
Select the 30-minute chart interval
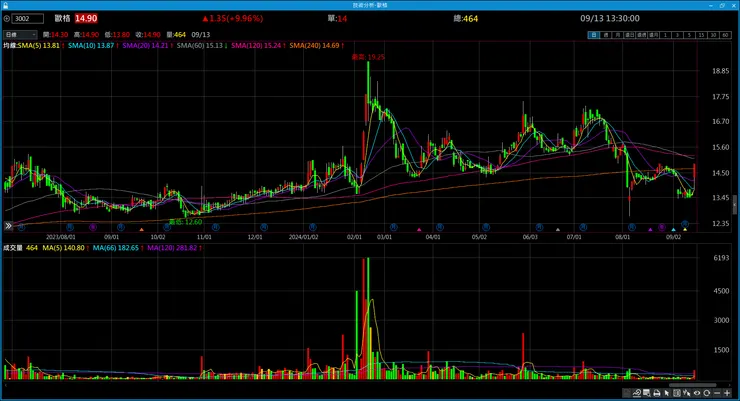tap(714, 35)
